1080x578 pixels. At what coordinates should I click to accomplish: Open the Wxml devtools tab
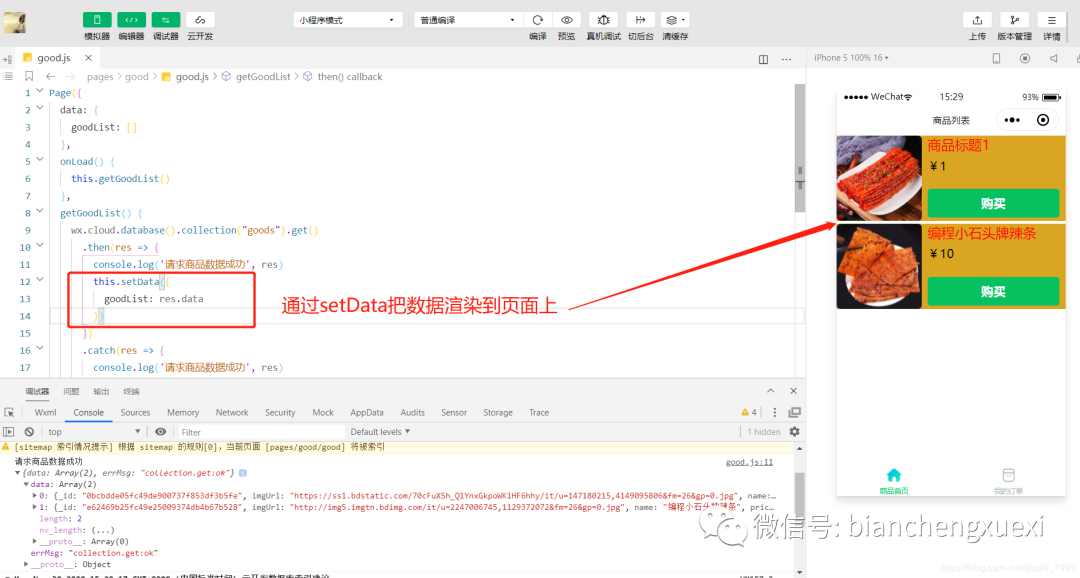tap(45, 413)
